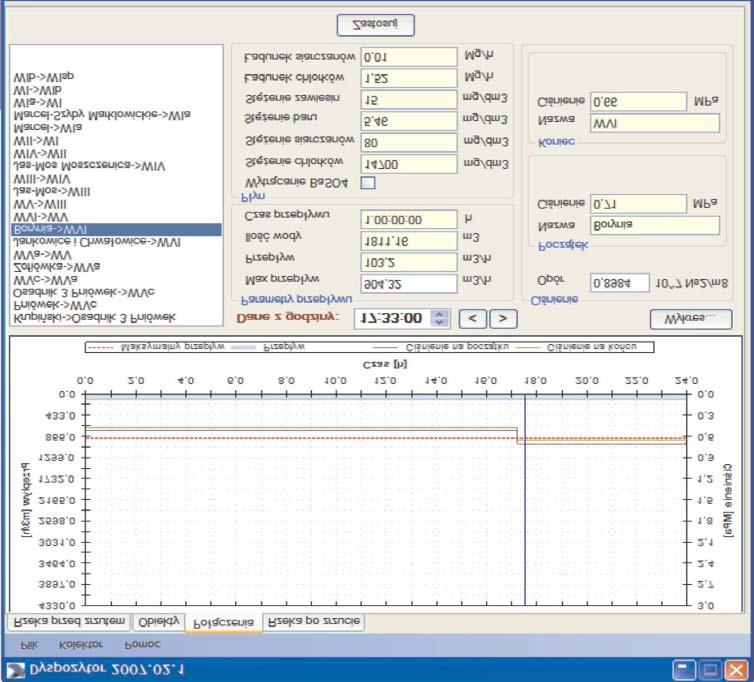Open the Kolektor menu

(80, 644)
